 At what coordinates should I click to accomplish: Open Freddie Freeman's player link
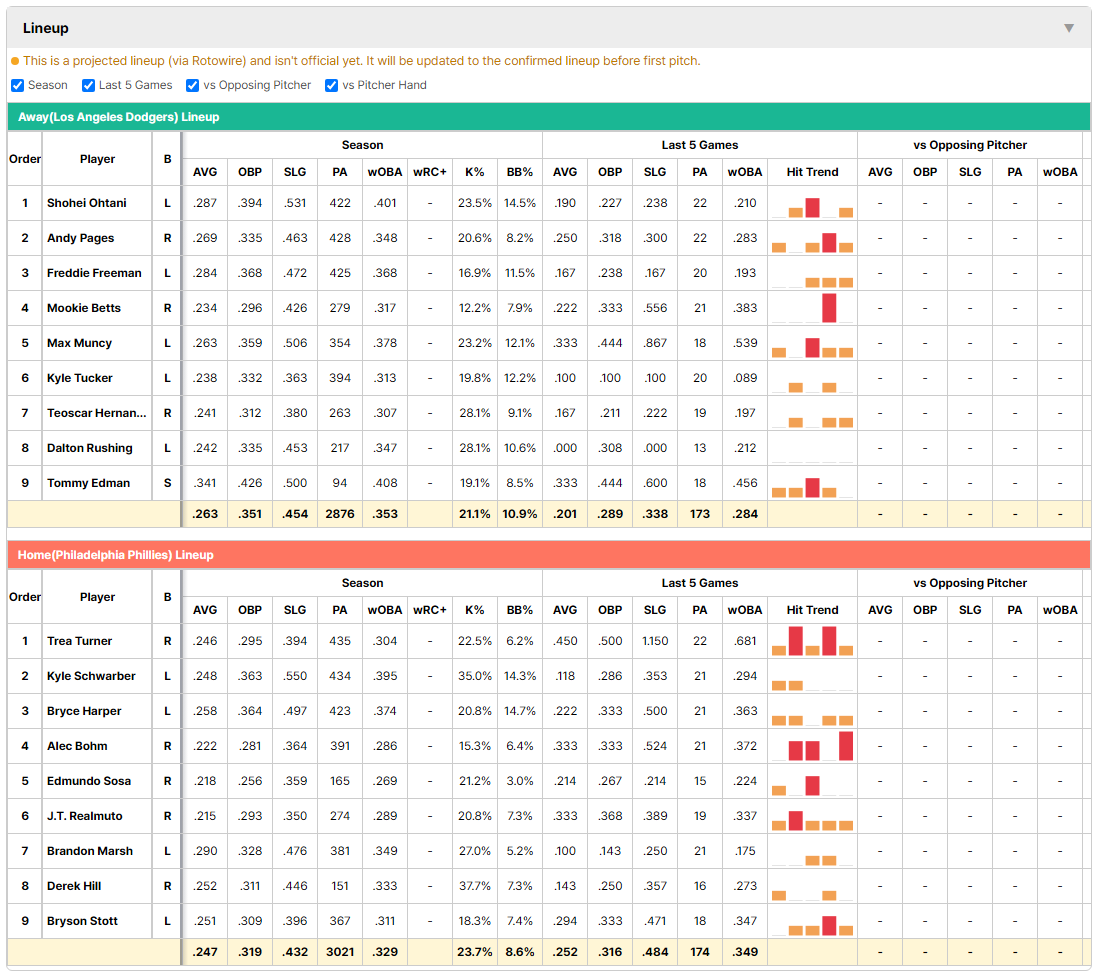(94, 273)
